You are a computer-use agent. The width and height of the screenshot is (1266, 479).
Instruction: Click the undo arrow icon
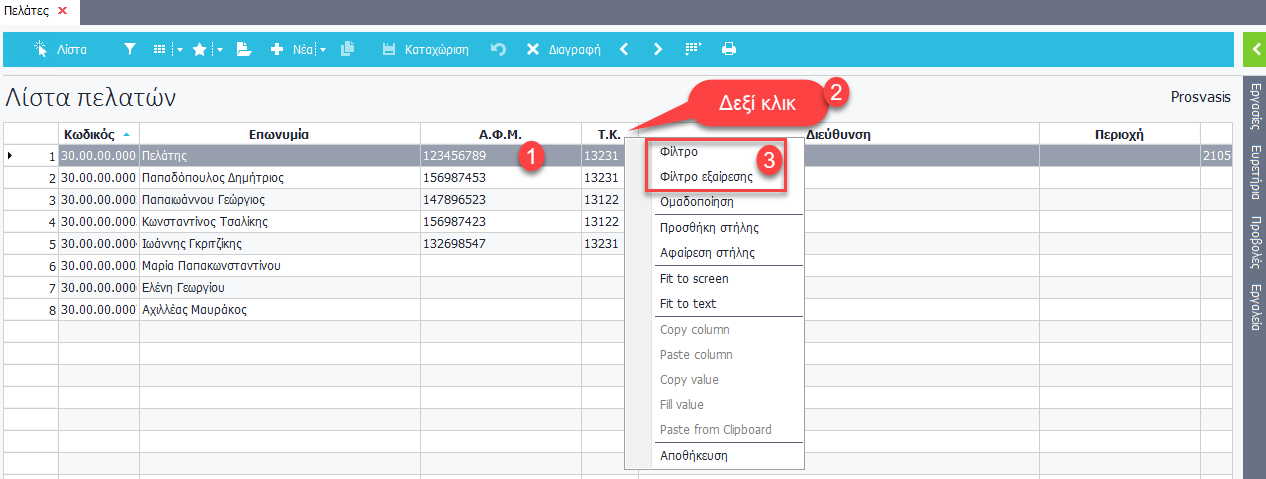(498, 49)
